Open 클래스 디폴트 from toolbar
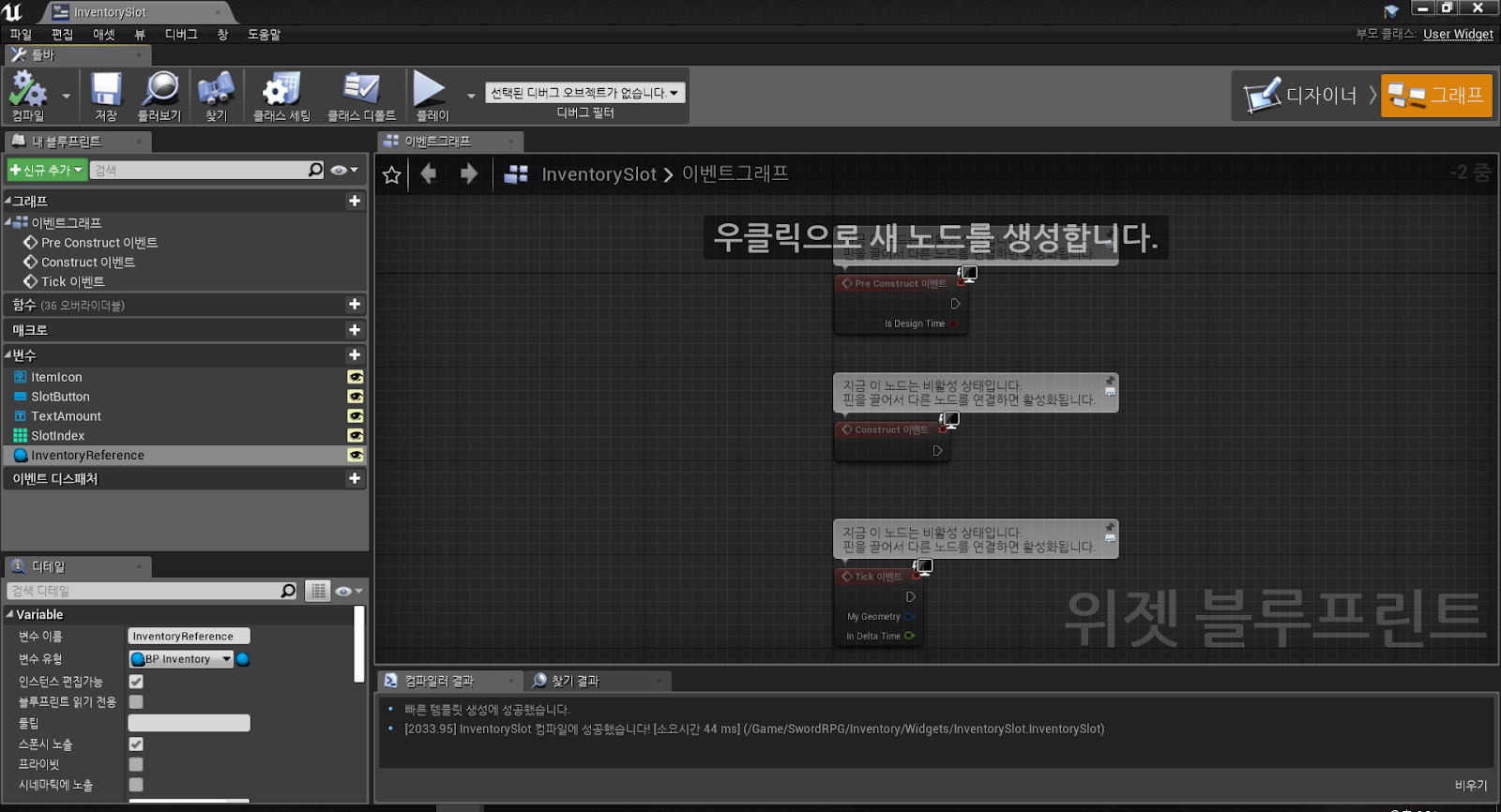 pyautogui.click(x=361, y=96)
